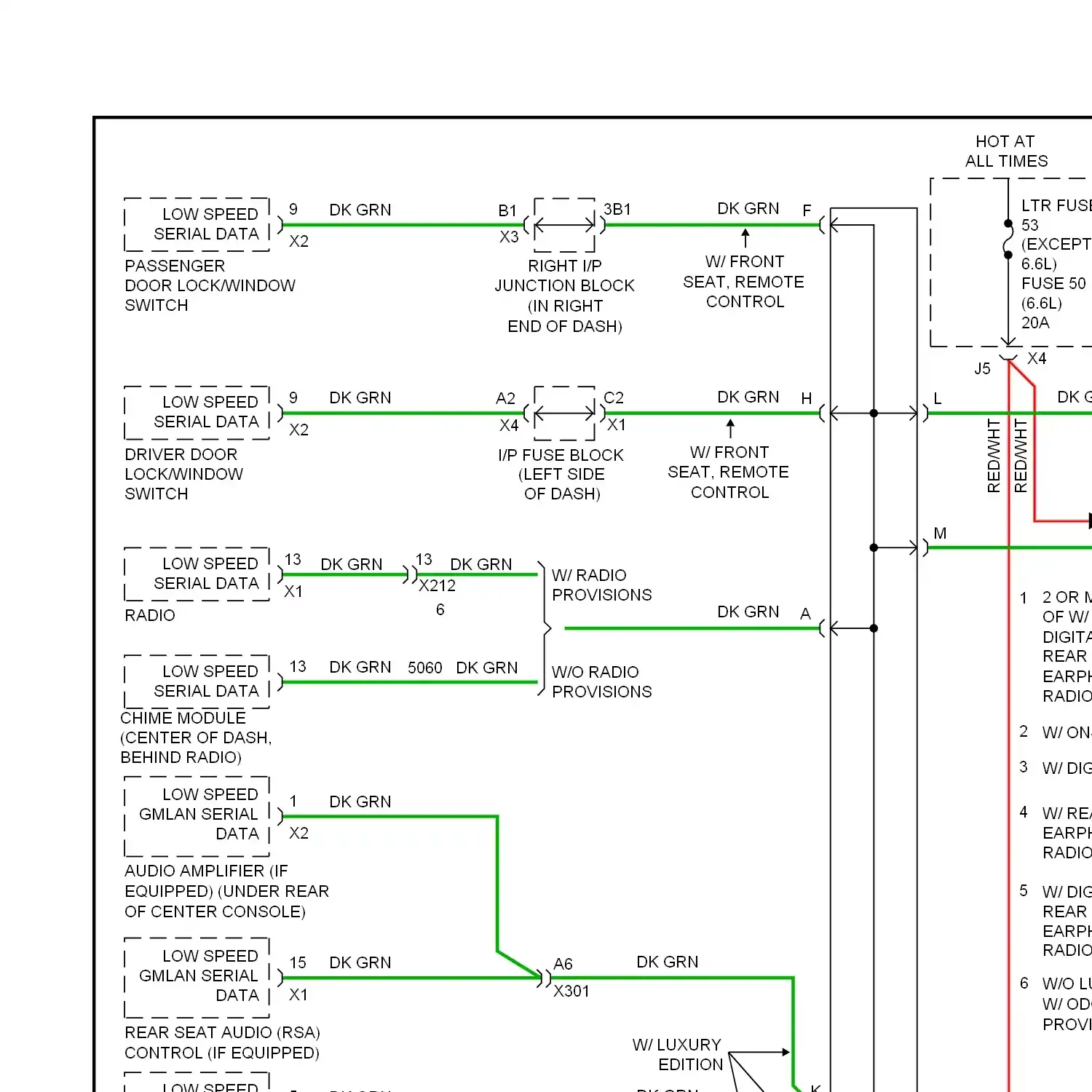The image size is (1092, 1092).
Task: Click the F connector letter
Action: [x=807, y=211]
